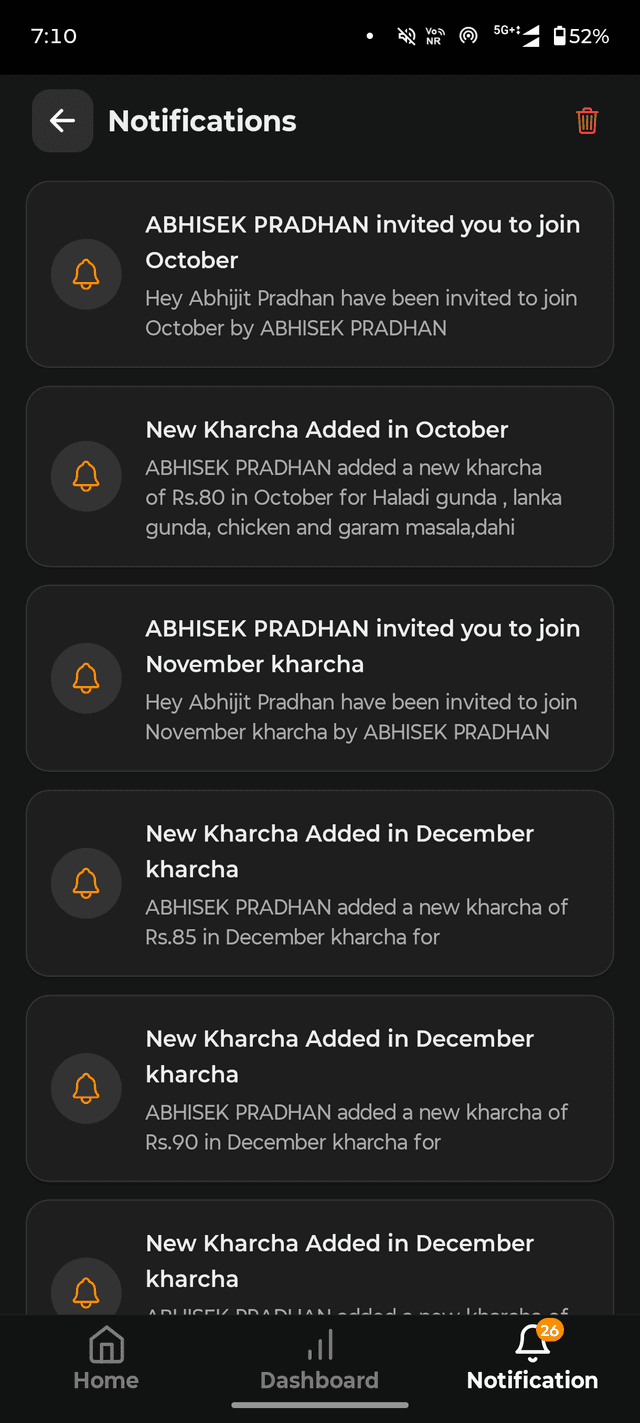This screenshot has width=640, height=1423.
Task: Tap bell icon beside Rs.80 kharcha notification
Action: pyautogui.click(x=86, y=476)
